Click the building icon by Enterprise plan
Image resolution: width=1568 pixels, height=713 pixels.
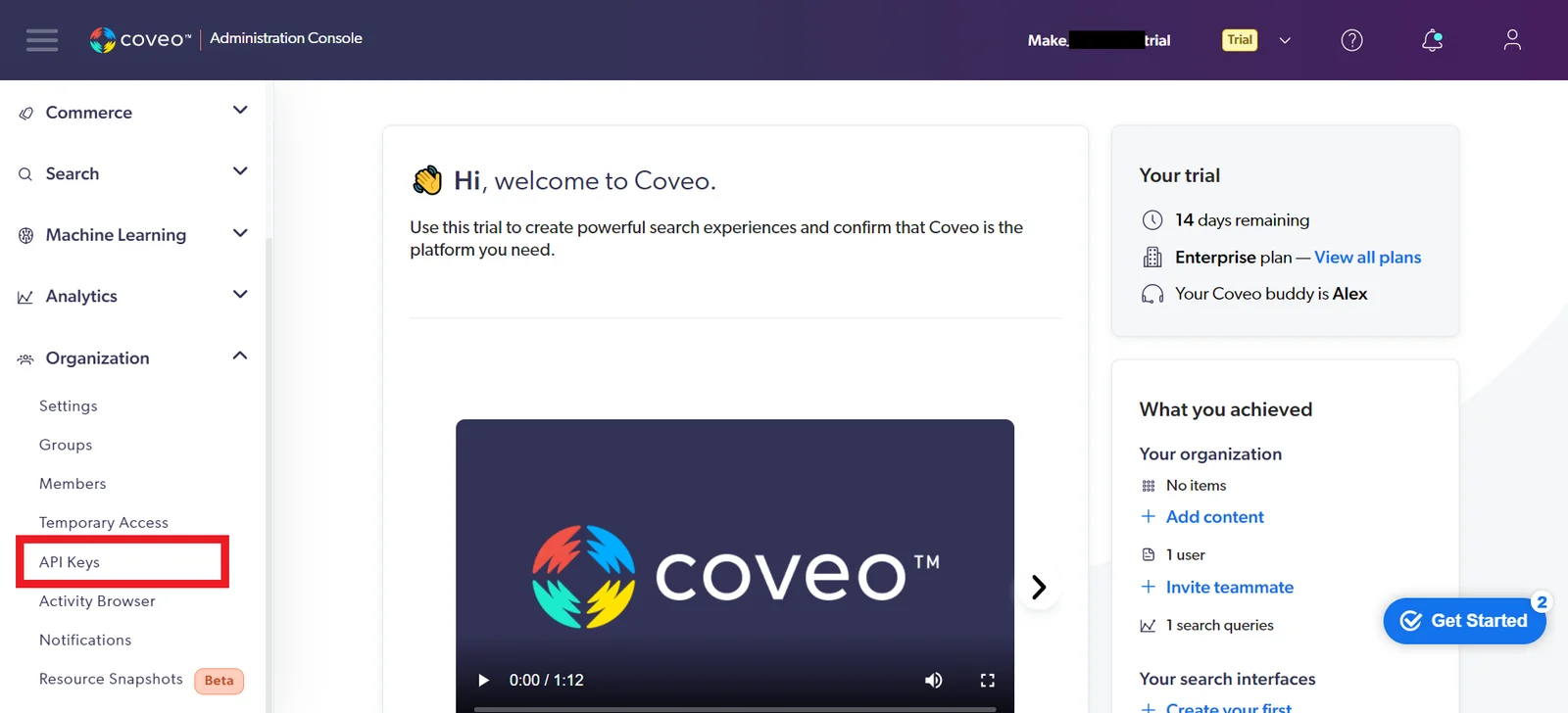(1152, 258)
